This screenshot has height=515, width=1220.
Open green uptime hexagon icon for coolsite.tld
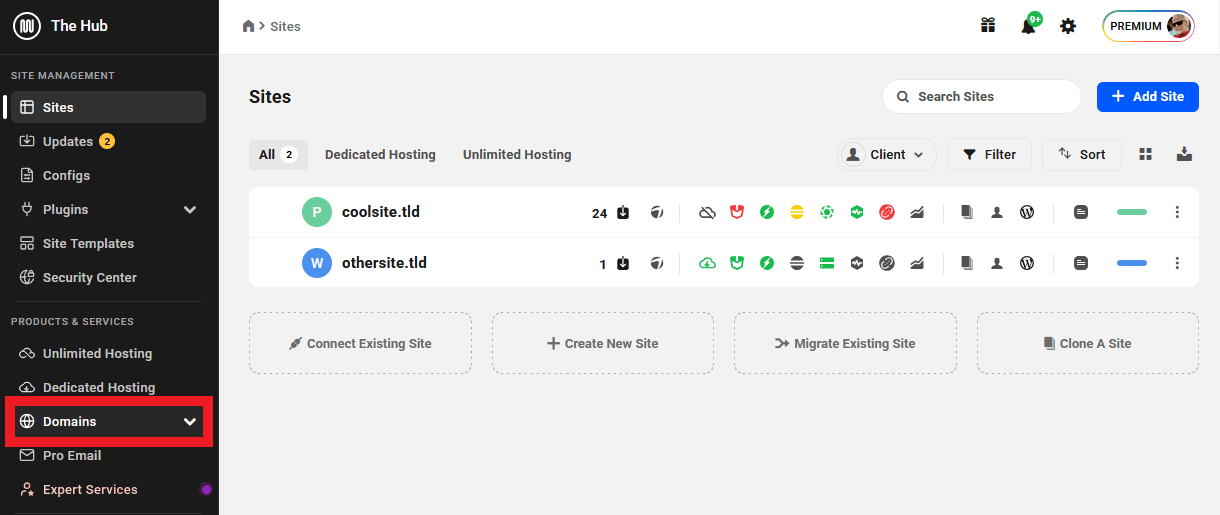coord(857,212)
